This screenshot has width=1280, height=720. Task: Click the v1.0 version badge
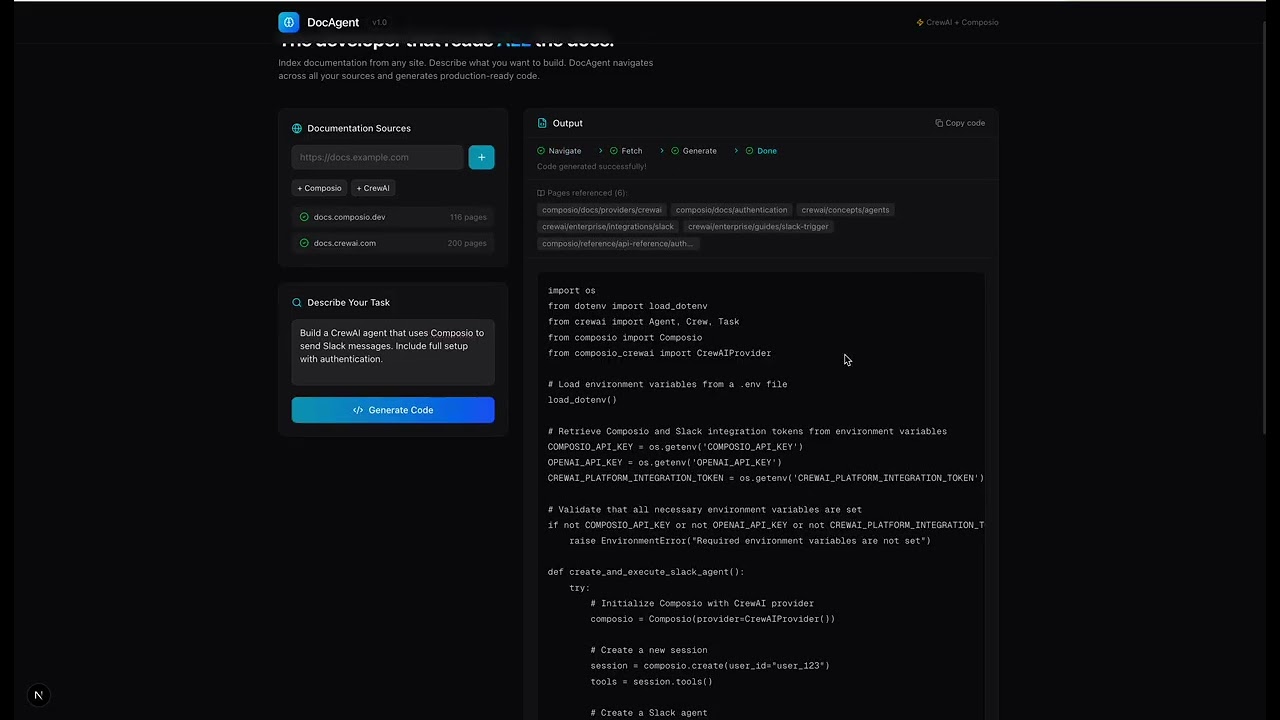[380, 22]
